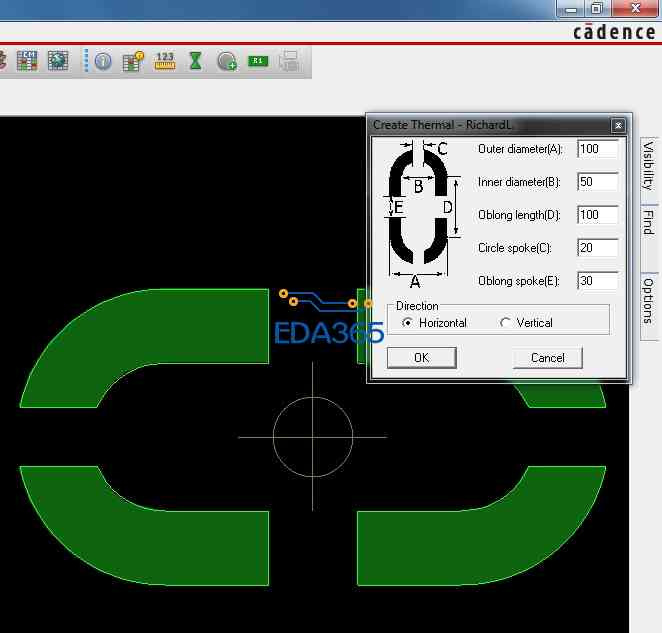Click the circle with green plus icon
The width and height of the screenshot is (662, 633).
coord(227,61)
